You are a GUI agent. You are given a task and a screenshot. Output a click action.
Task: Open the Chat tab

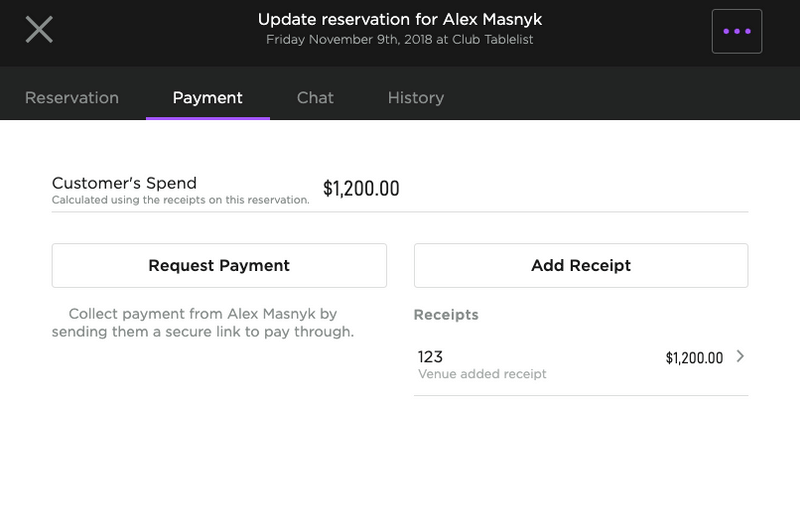pos(315,98)
